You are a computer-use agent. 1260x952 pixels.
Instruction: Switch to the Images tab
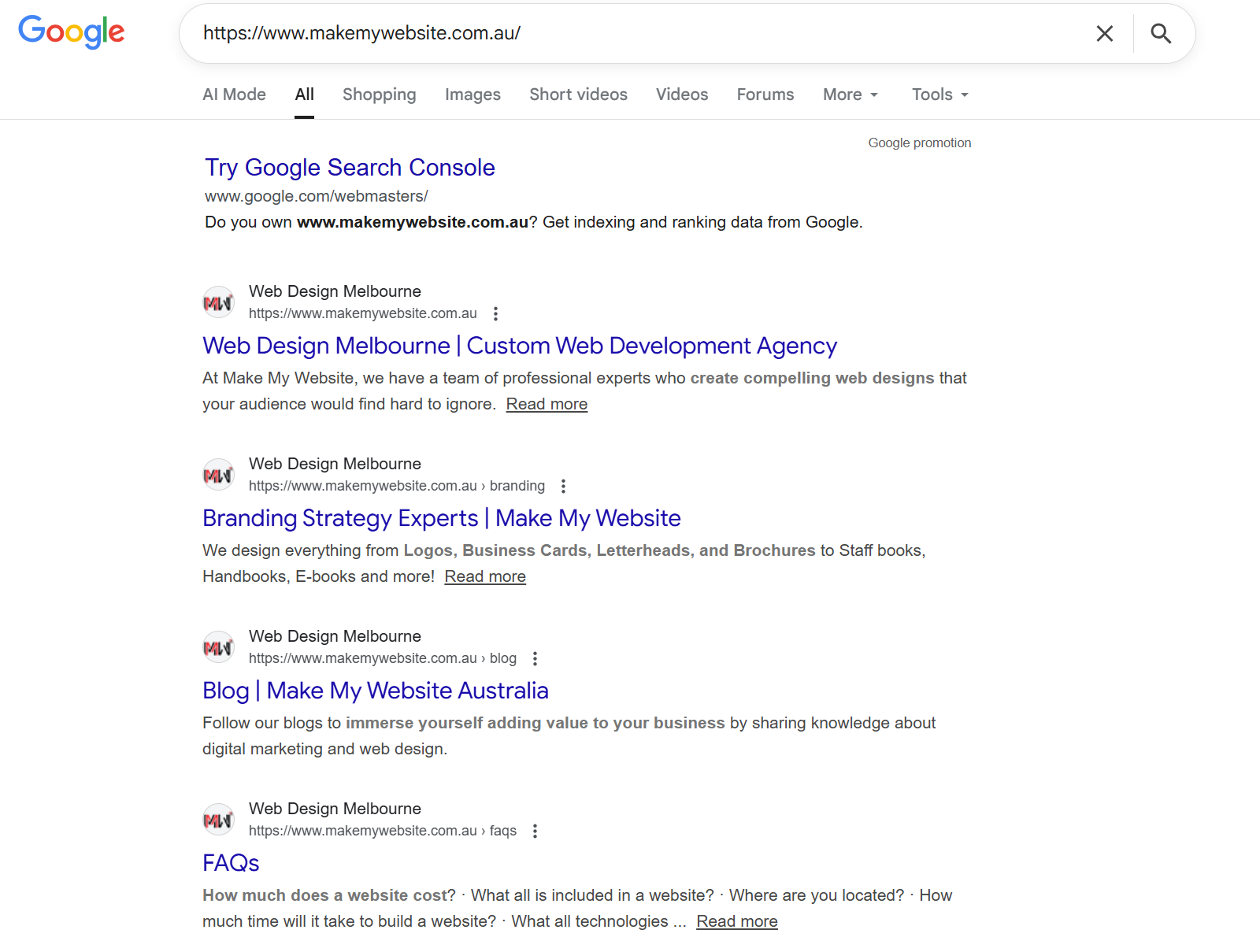coord(472,94)
